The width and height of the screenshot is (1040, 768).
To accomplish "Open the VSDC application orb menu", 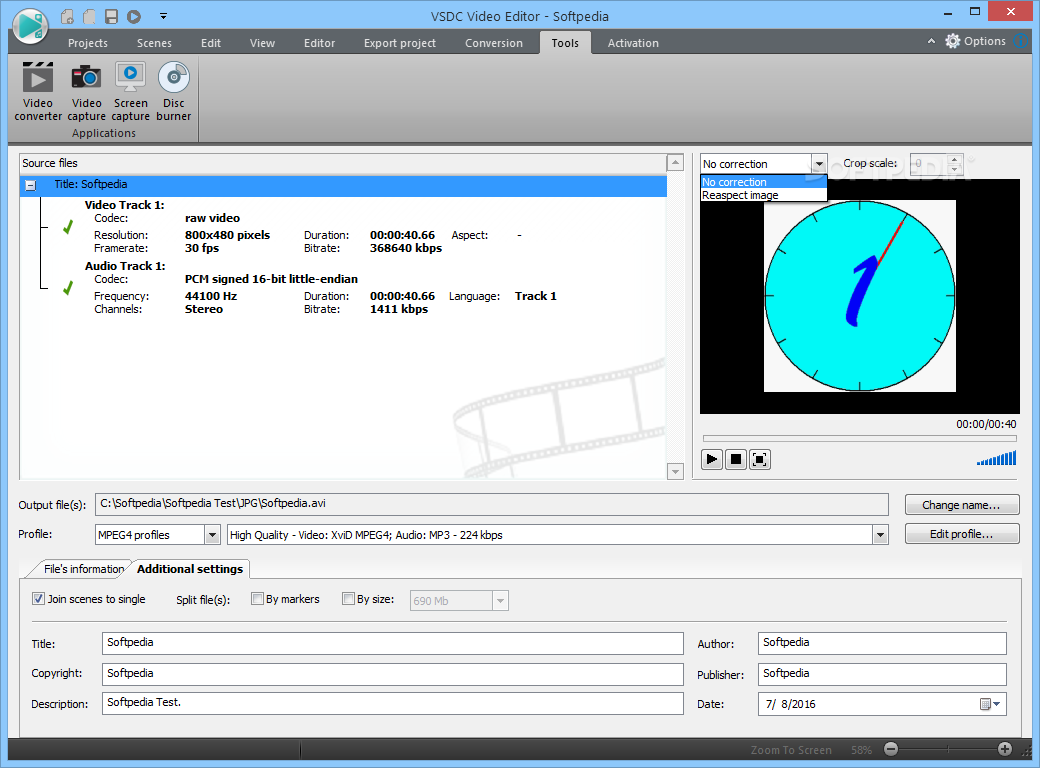I will tap(31, 25).
